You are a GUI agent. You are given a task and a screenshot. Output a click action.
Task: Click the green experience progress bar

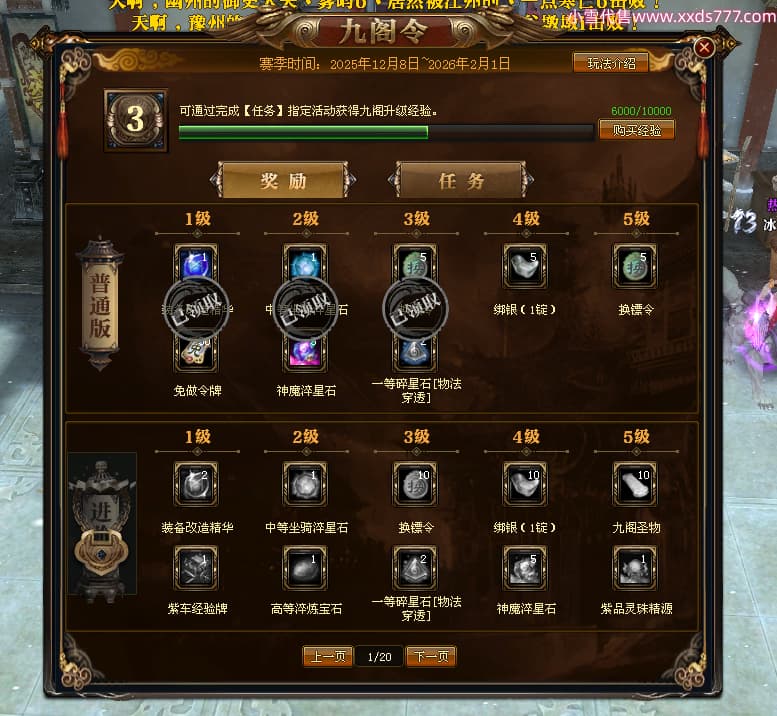pyautogui.click(x=386, y=132)
